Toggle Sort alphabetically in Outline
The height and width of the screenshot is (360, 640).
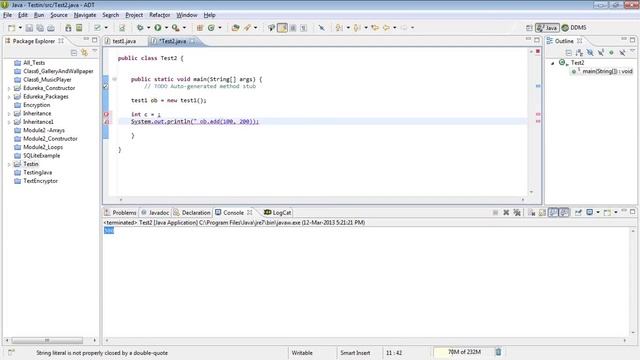pyautogui.click(x=579, y=53)
